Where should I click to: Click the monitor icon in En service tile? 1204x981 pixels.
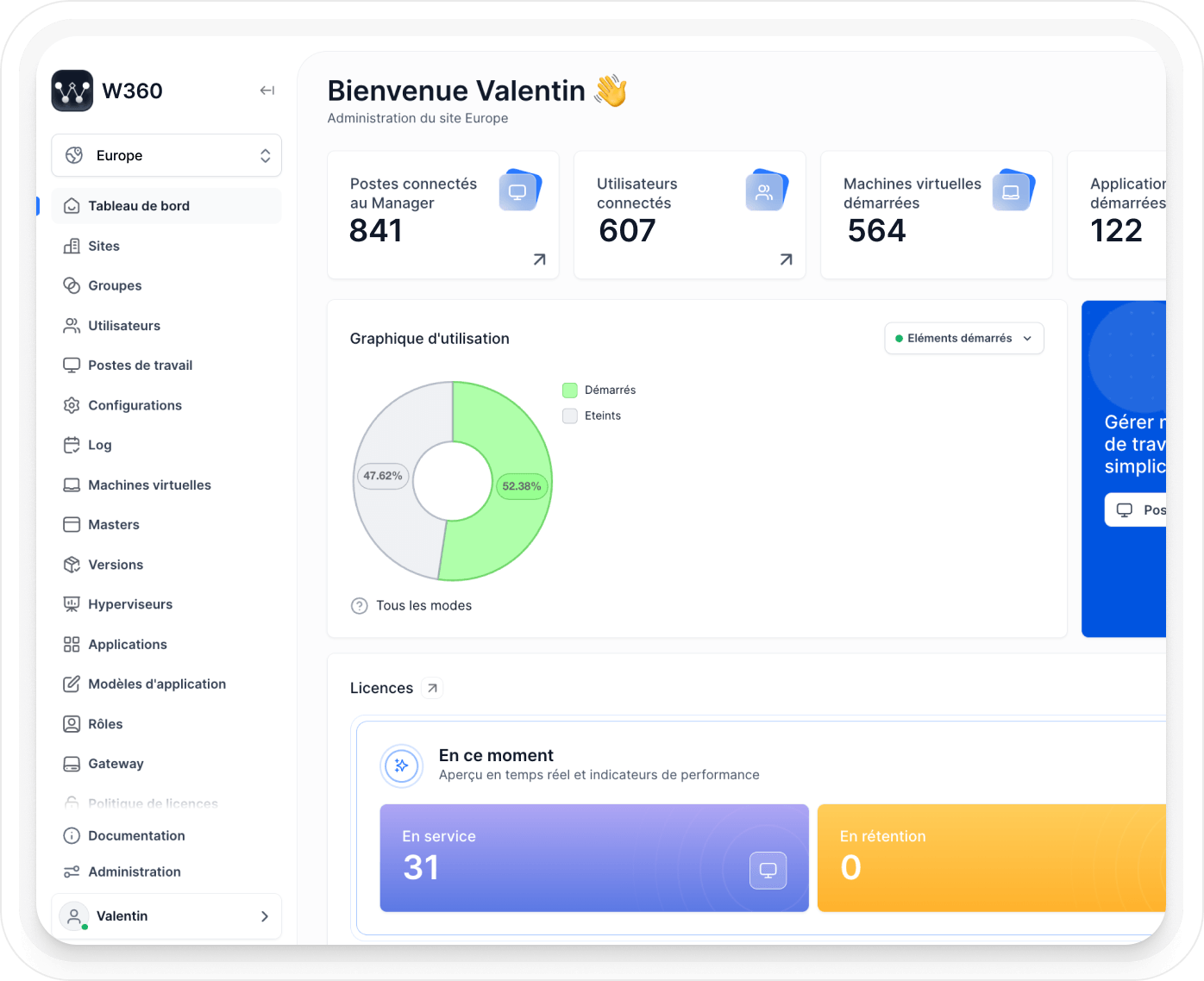click(768, 870)
